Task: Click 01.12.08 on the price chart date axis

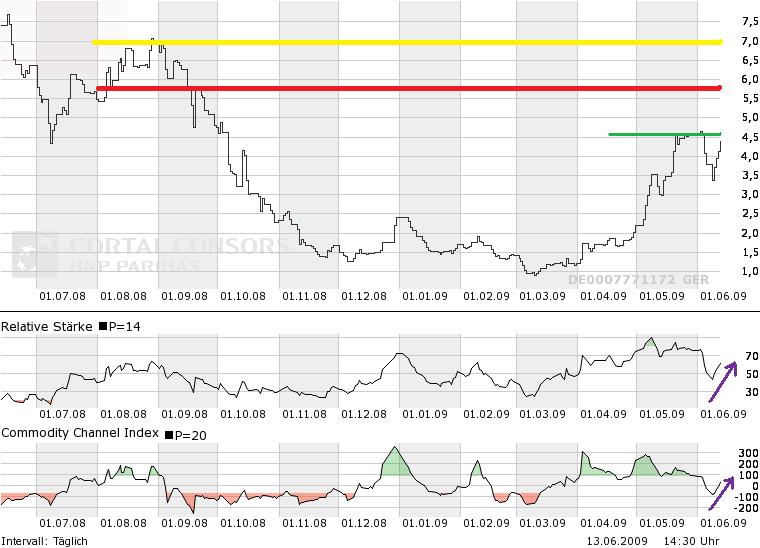Action: 364,296
